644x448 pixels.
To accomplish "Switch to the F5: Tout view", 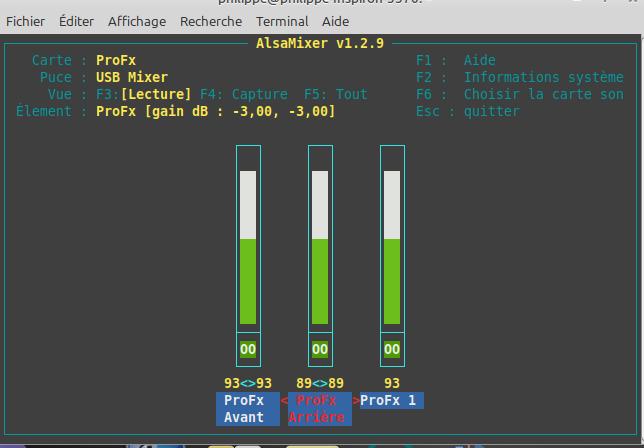I will tap(336, 94).
